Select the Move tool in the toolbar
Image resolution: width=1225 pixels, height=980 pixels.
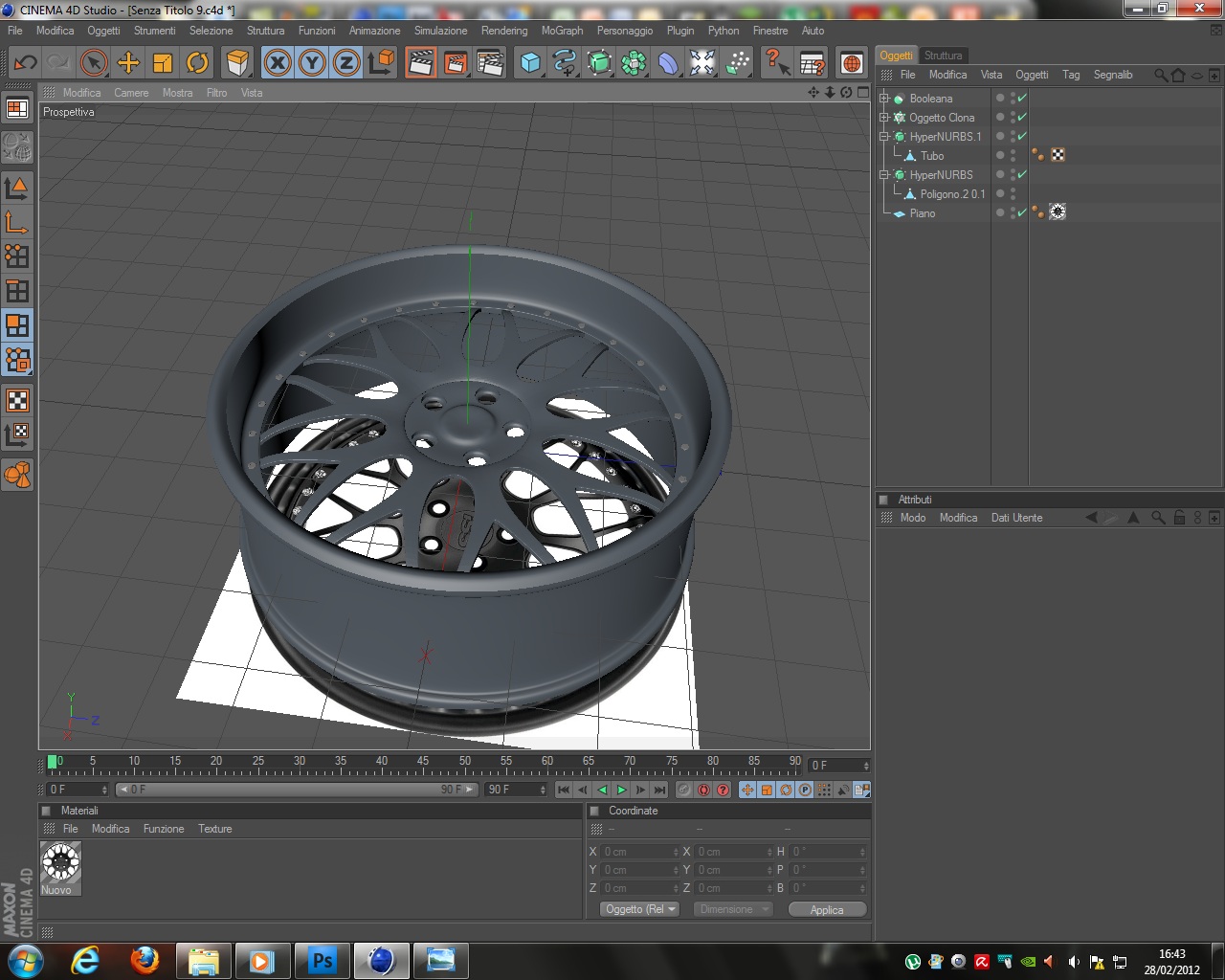(128, 63)
